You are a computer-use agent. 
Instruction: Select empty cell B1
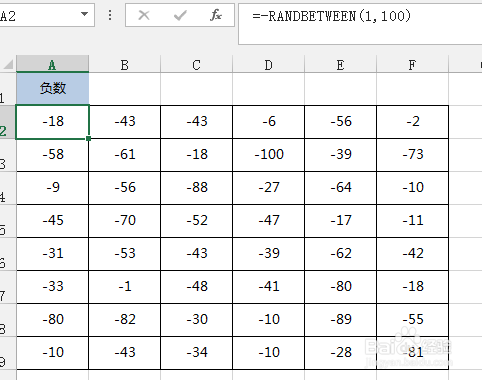pyautogui.click(x=124, y=89)
